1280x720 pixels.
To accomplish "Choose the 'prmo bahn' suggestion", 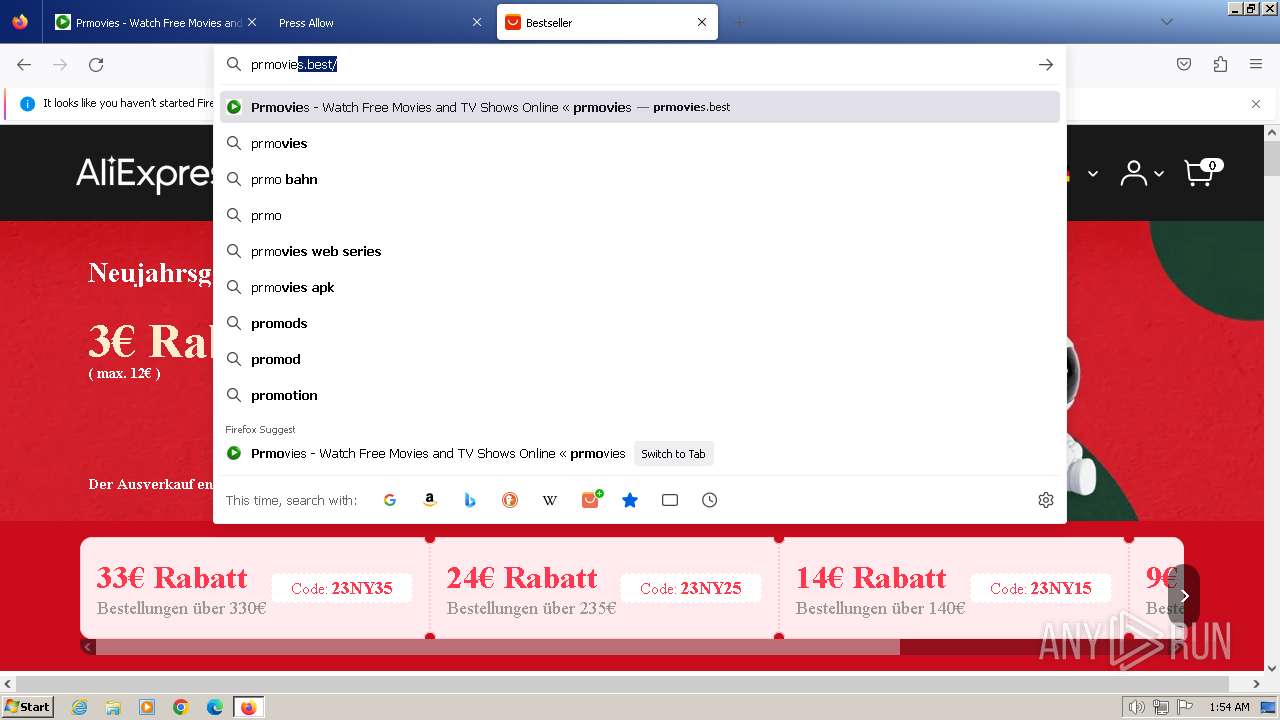I will 640,179.
